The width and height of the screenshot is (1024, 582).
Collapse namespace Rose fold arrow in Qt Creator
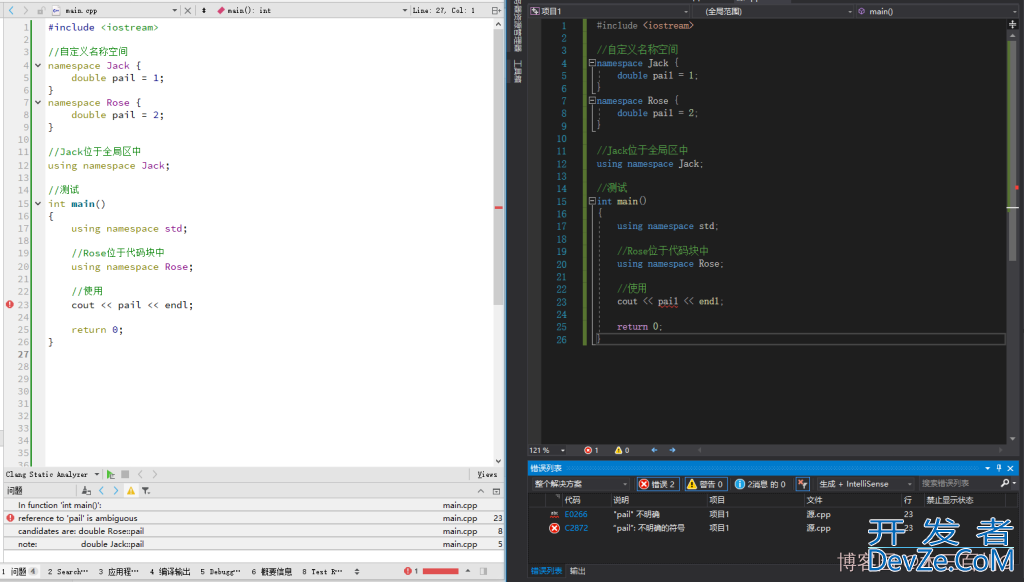click(x=38, y=103)
